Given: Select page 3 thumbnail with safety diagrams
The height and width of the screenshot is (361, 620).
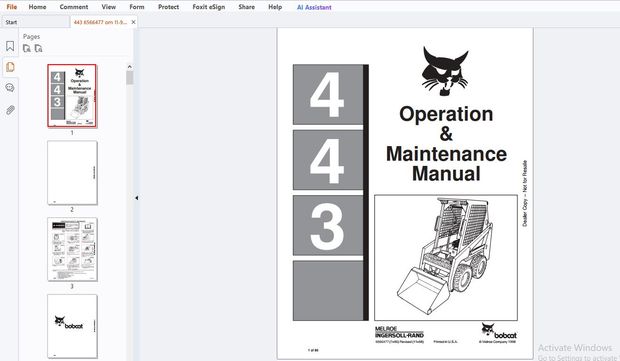Looking at the screenshot, I should 72,249.
